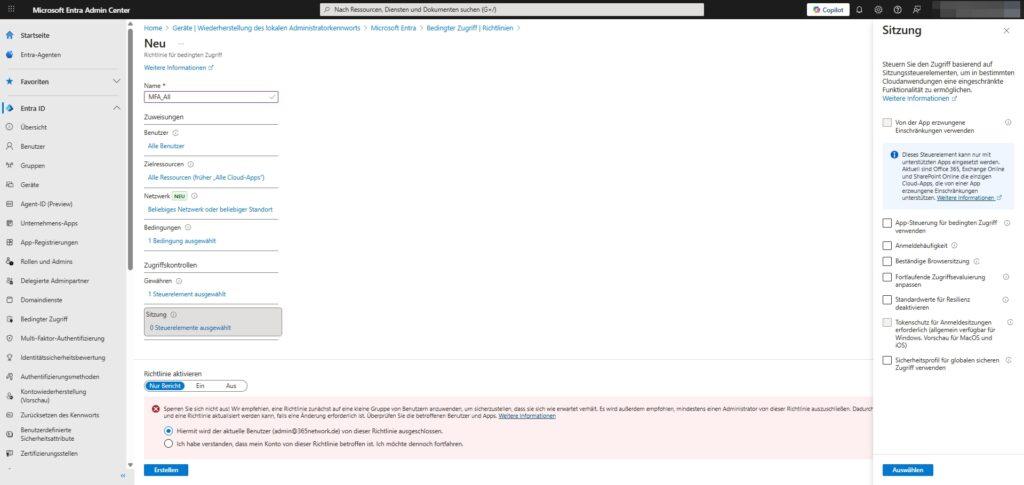
Task: Click the Authentifizierungsmethoden sidebar icon
Action: tap(9, 377)
